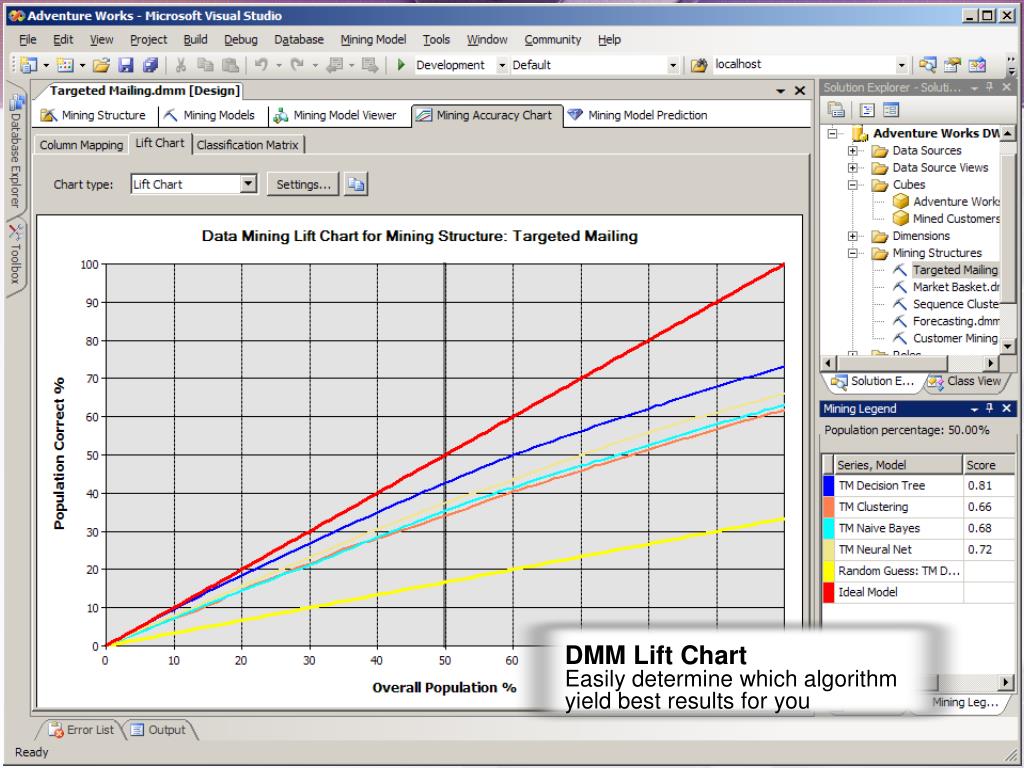Open the Chart type dropdown

point(248,184)
